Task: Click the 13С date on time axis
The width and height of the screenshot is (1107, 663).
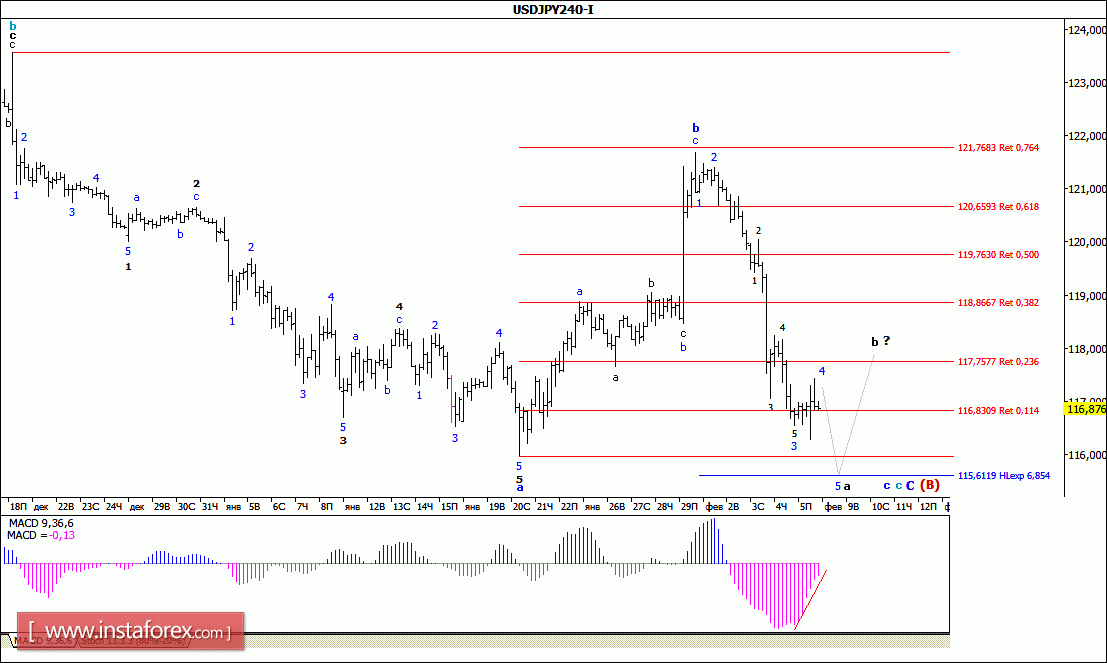Action: 402,506
